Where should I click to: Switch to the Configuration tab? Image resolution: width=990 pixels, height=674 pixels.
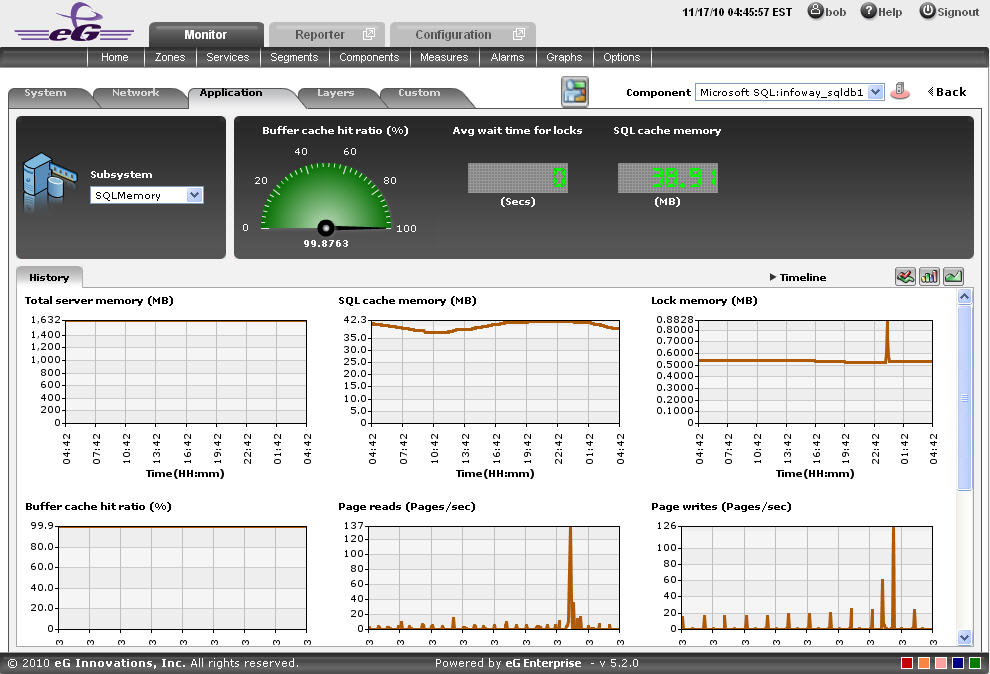(x=463, y=35)
